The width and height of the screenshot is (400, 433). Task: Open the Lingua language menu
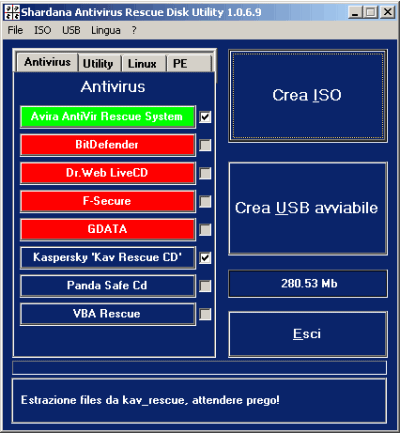pyautogui.click(x=106, y=30)
